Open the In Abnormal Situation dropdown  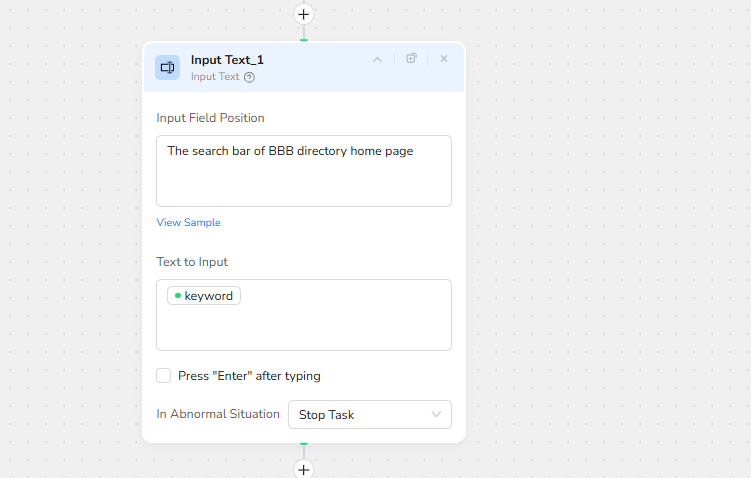pos(369,414)
